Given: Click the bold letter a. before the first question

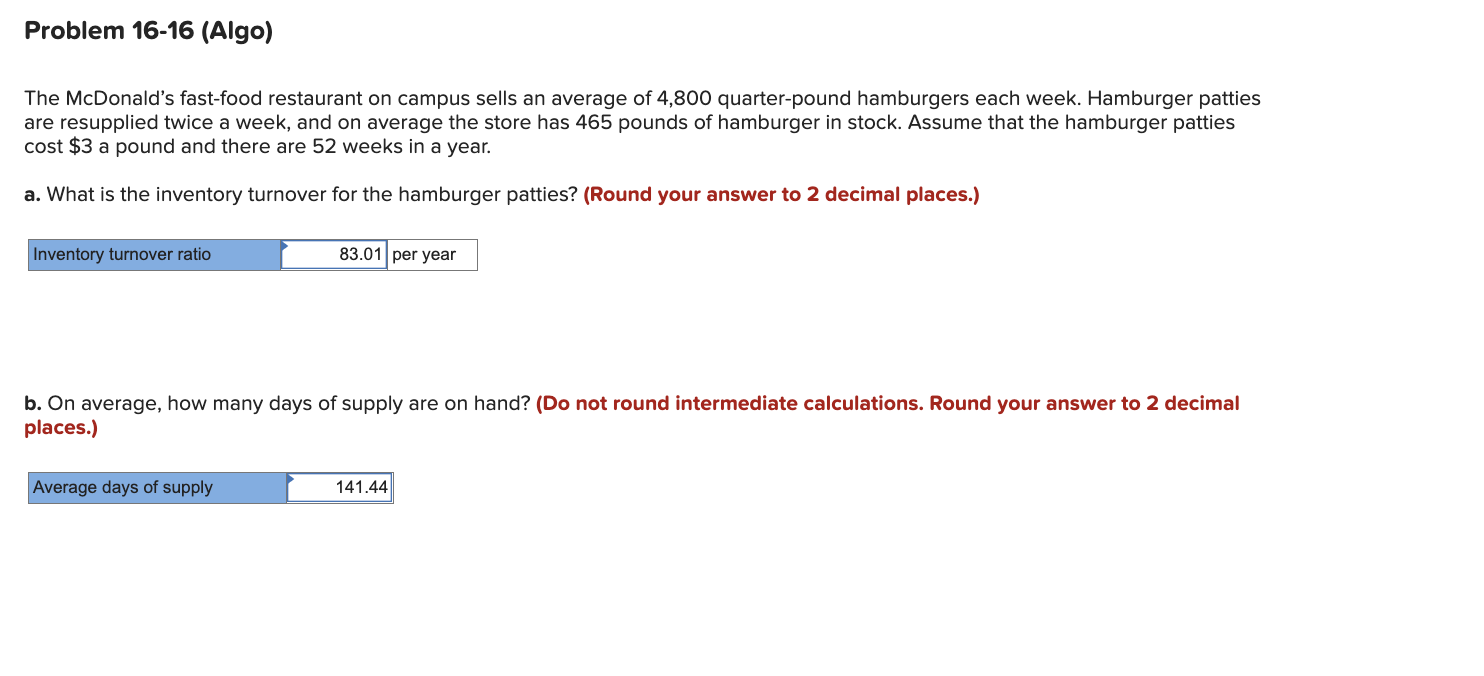Looking at the screenshot, I should pos(31,194).
